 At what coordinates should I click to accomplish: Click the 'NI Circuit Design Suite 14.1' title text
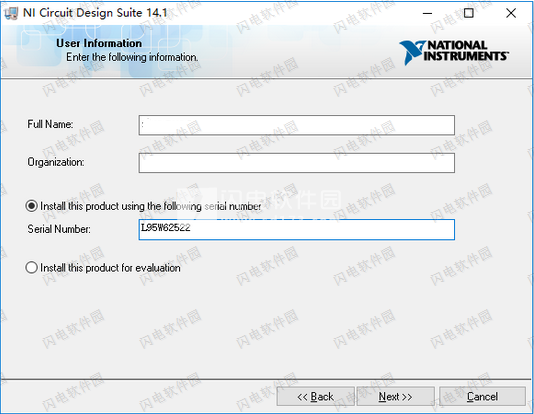pos(95,13)
